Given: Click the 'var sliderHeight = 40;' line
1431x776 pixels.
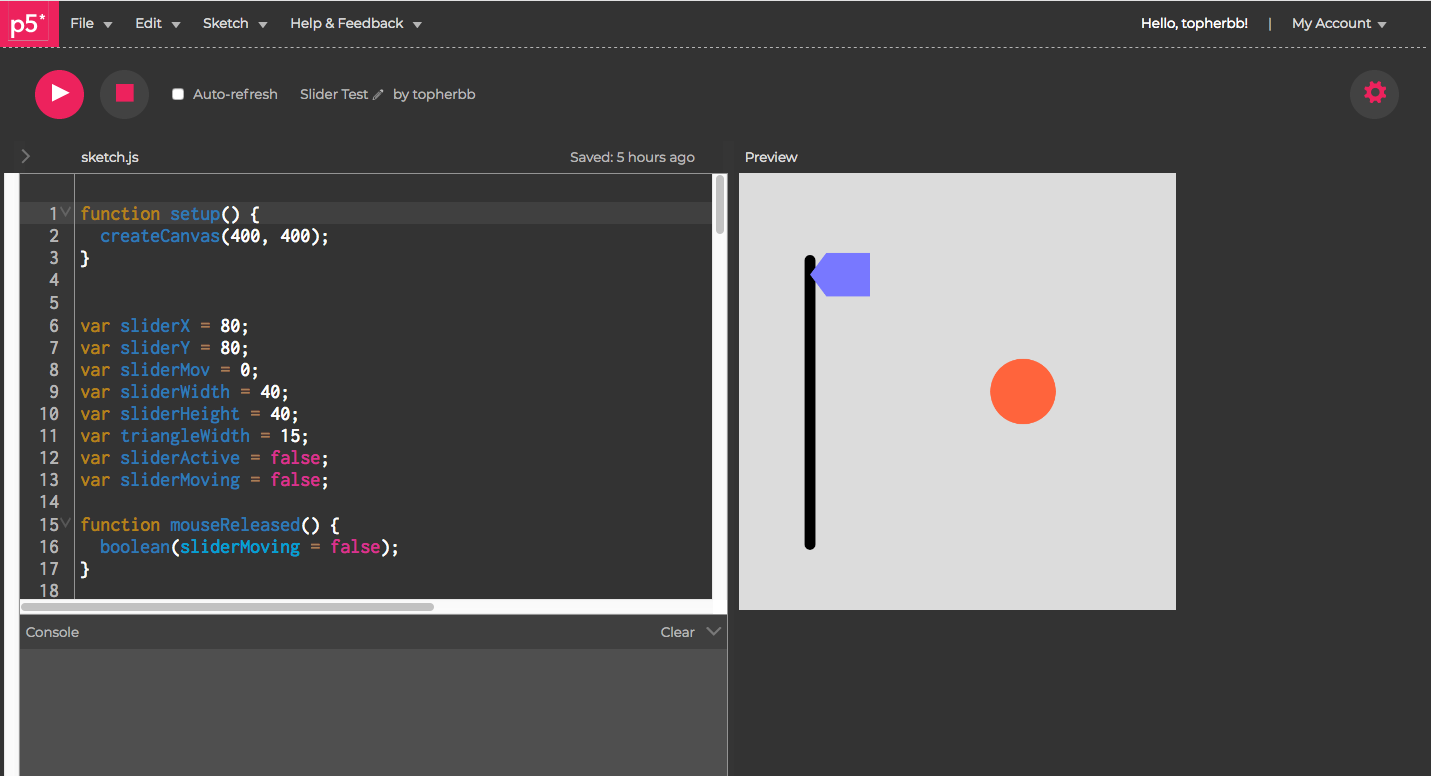Looking at the screenshot, I should pos(189,414).
